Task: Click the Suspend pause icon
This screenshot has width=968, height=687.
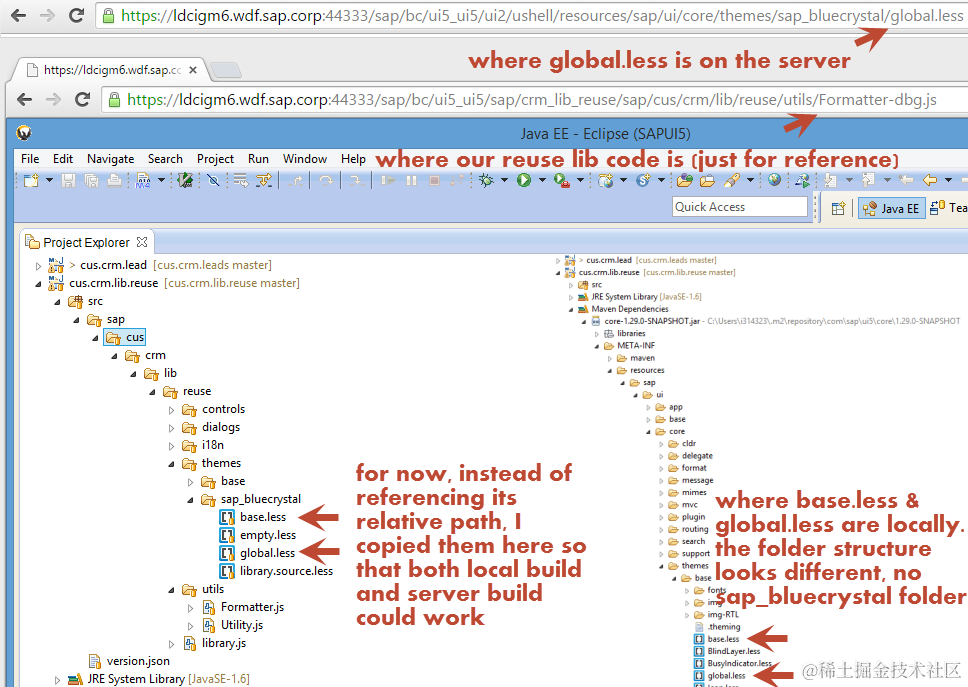Action: tap(412, 180)
